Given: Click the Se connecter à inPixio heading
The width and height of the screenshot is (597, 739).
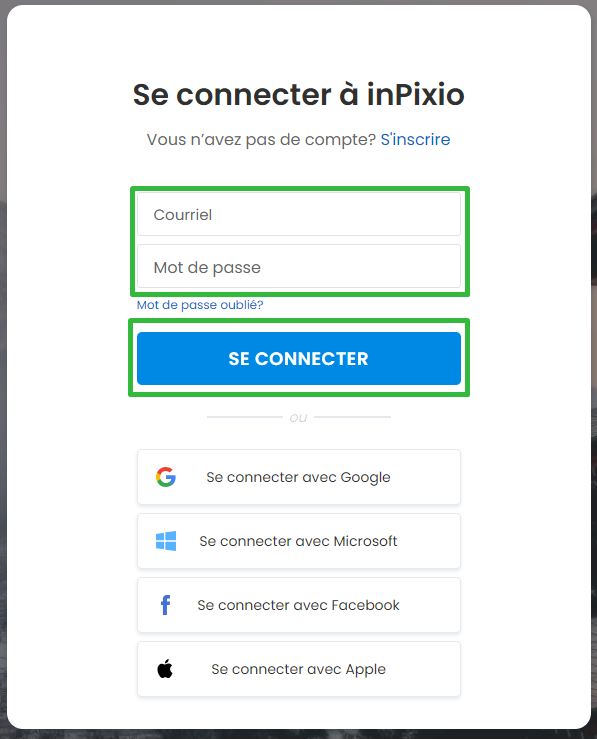Looking at the screenshot, I should click(x=299, y=94).
